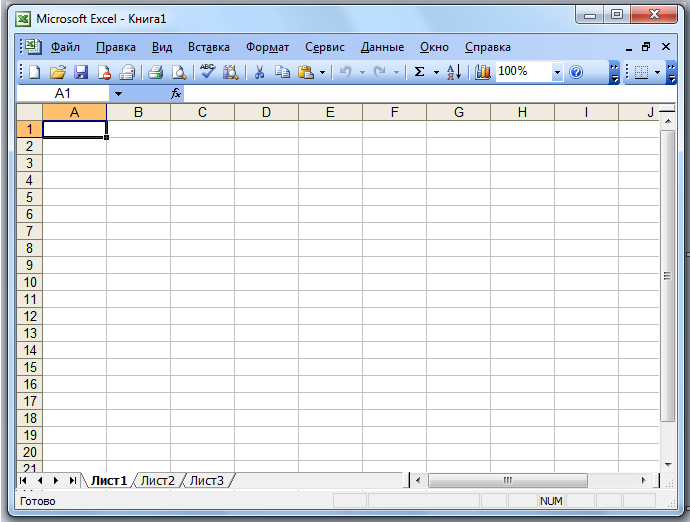The height and width of the screenshot is (522, 690).
Task: Click the Name Box showing A1
Action: [x=62, y=93]
